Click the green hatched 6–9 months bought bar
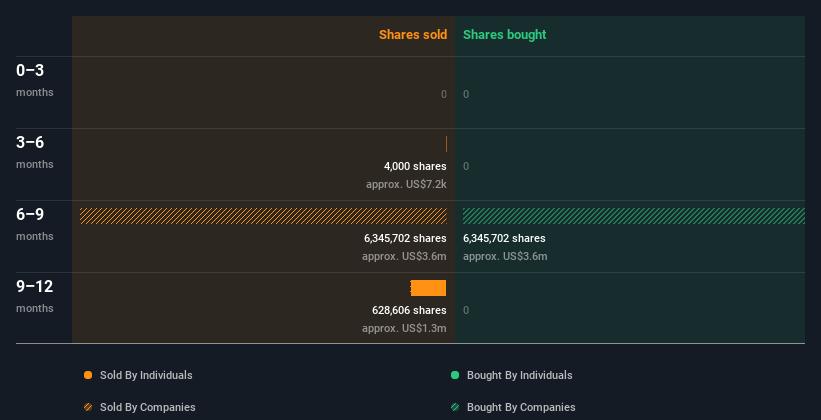 [x=634, y=216]
